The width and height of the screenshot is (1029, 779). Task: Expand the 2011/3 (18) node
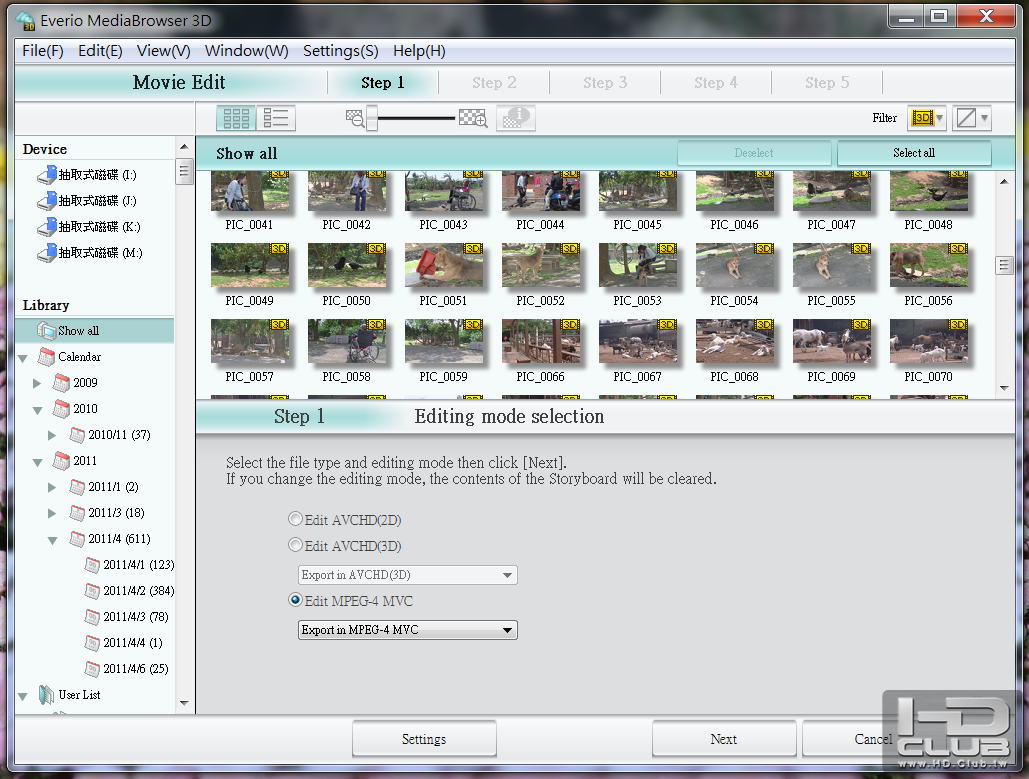pyautogui.click(x=52, y=513)
